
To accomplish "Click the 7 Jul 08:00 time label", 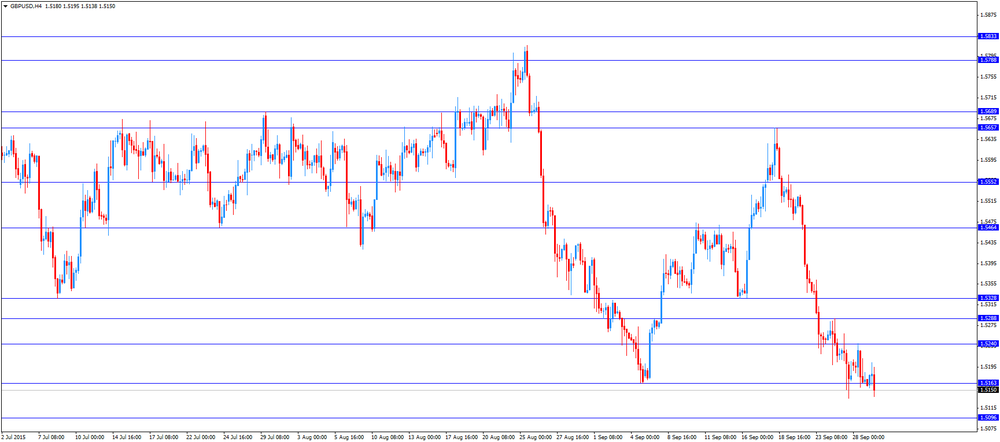I will (x=52, y=438).
